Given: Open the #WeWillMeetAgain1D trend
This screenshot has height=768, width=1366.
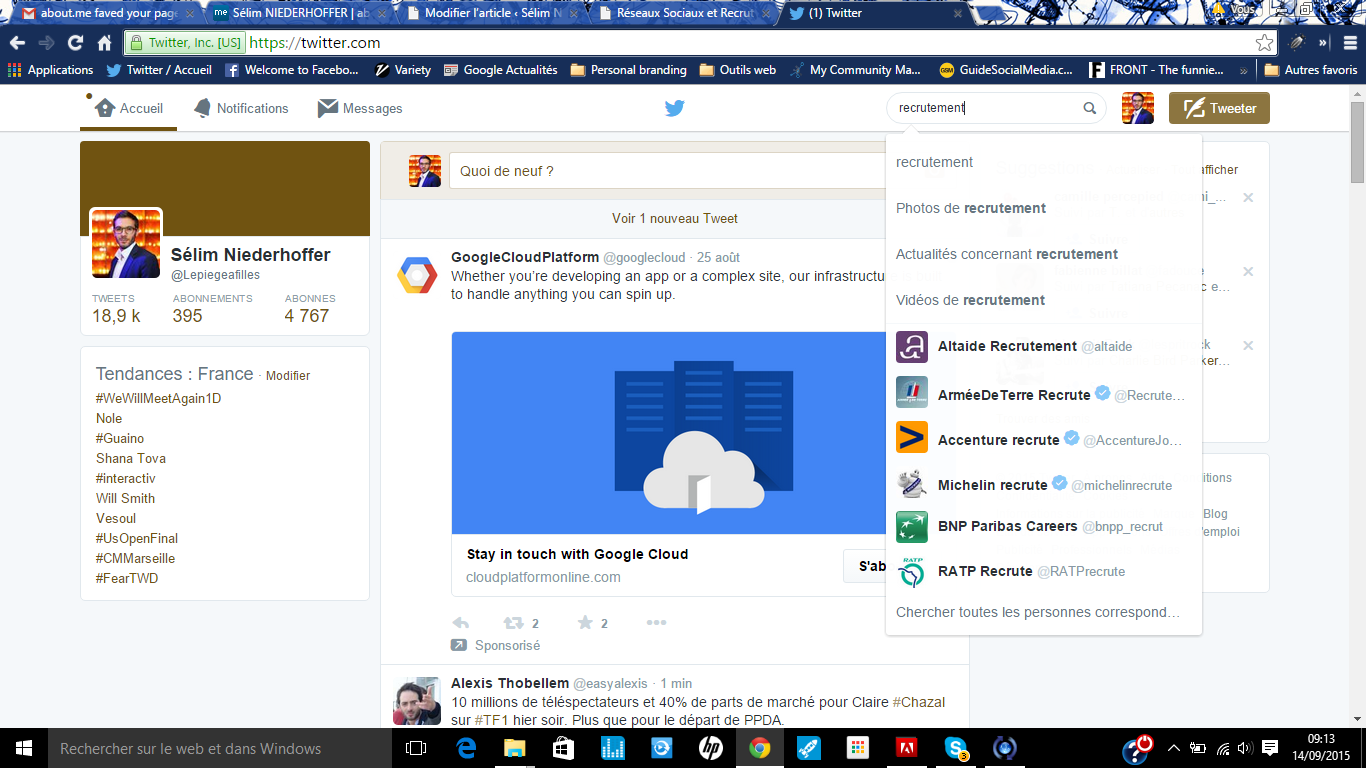Looking at the screenshot, I should pyautogui.click(x=158, y=398).
